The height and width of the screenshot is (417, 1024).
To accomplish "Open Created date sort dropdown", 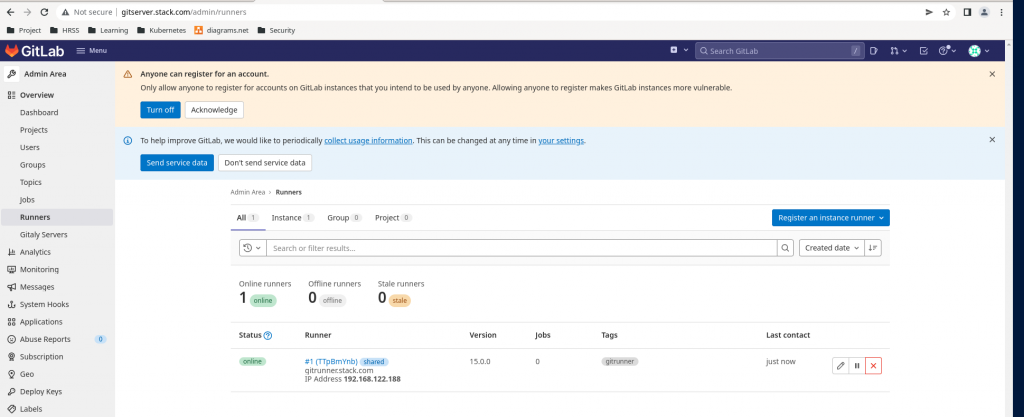I will [x=831, y=248].
